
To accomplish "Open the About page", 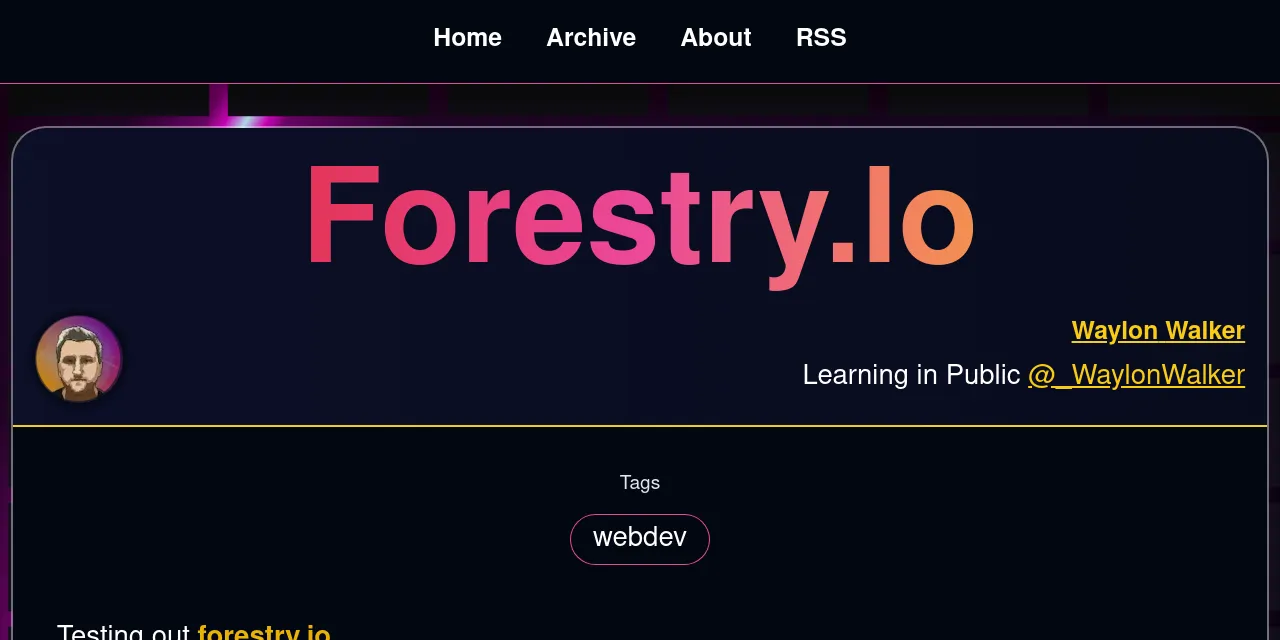I will pos(716,37).
